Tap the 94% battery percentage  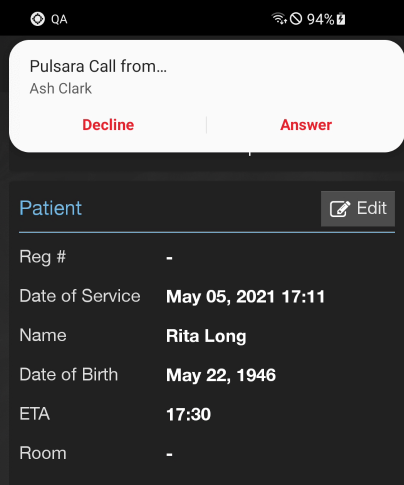coord(320,19)
